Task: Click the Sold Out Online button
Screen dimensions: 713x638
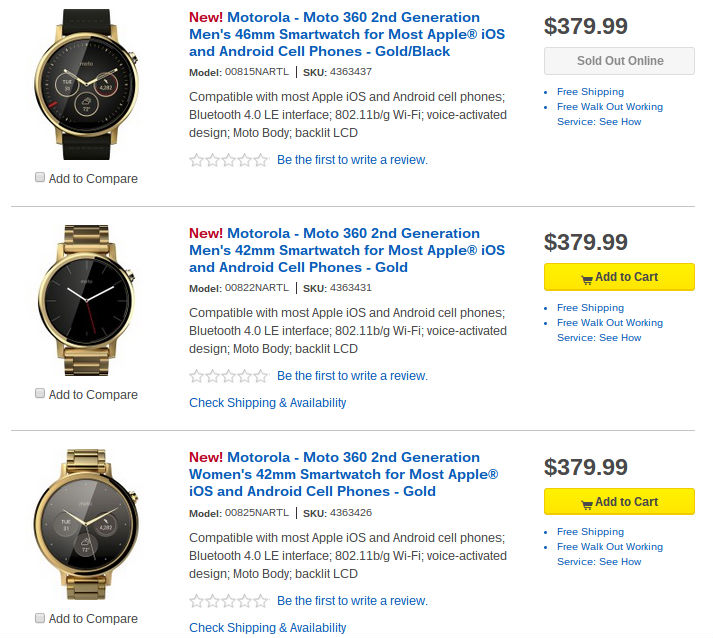Action: [x=619, y=61]
